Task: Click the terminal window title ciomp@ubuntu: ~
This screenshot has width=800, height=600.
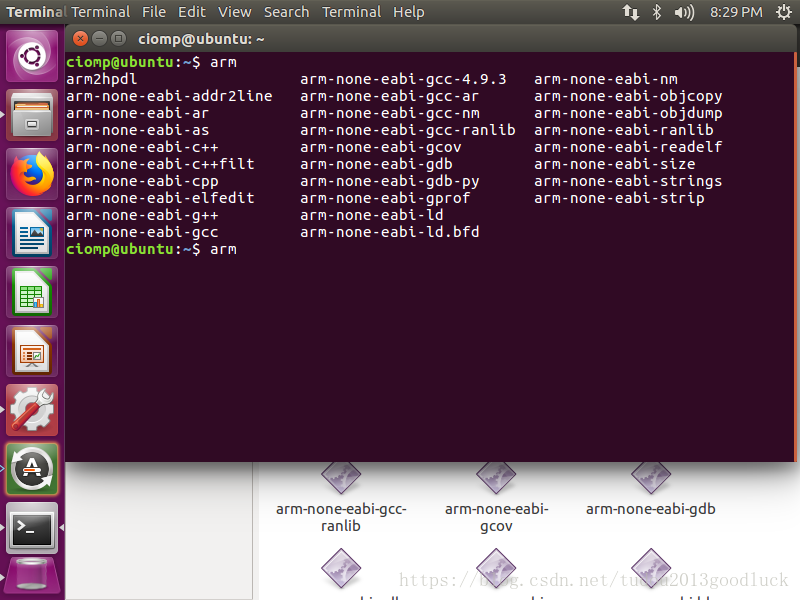Action: [x=201, y=39]
